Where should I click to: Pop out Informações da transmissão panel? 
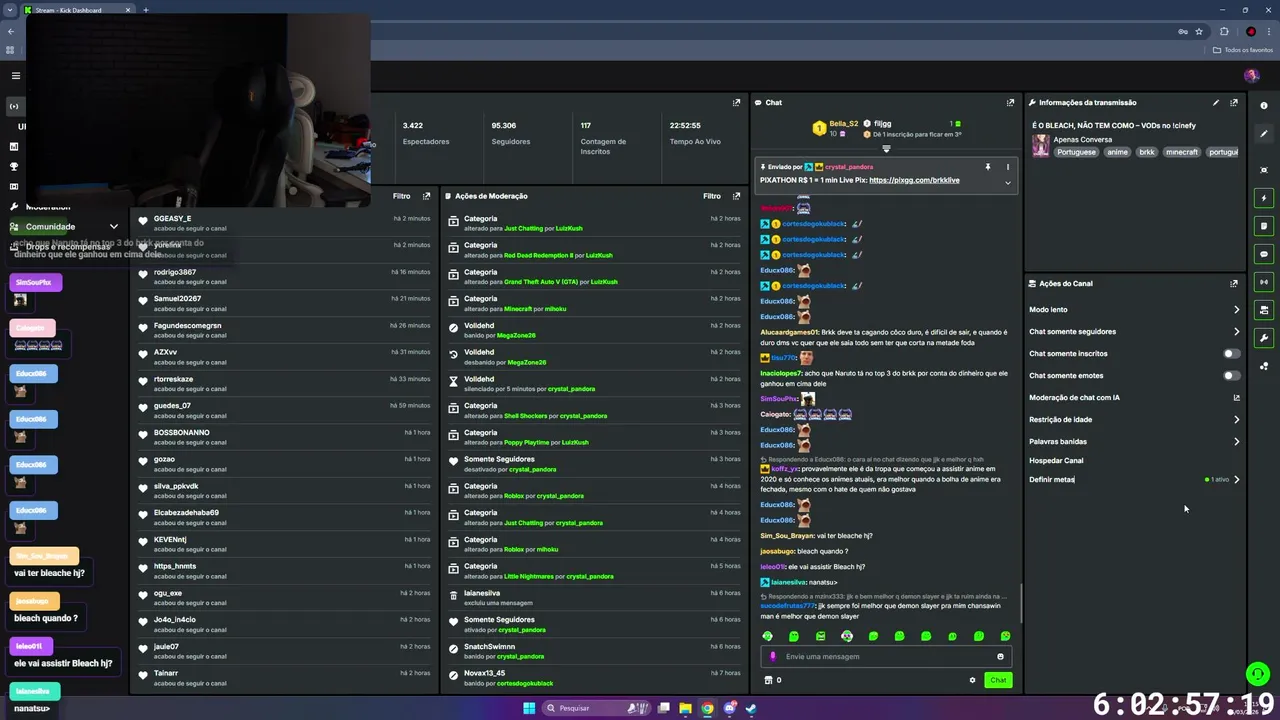pyautogui.click(x=1234, y=102)
